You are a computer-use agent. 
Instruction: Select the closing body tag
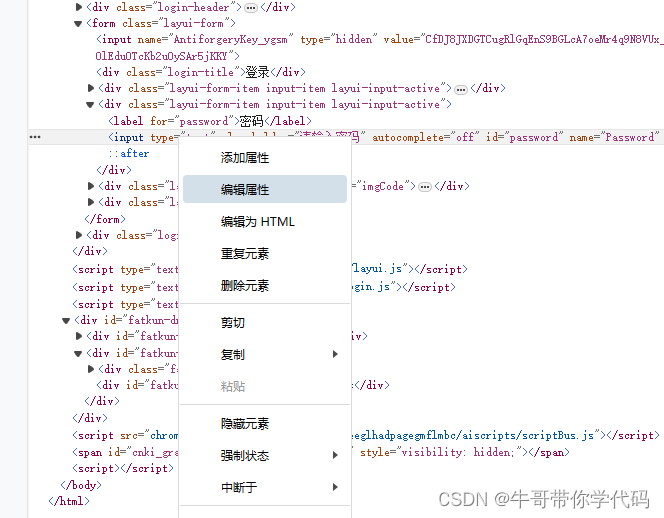[x=81, y=485]
